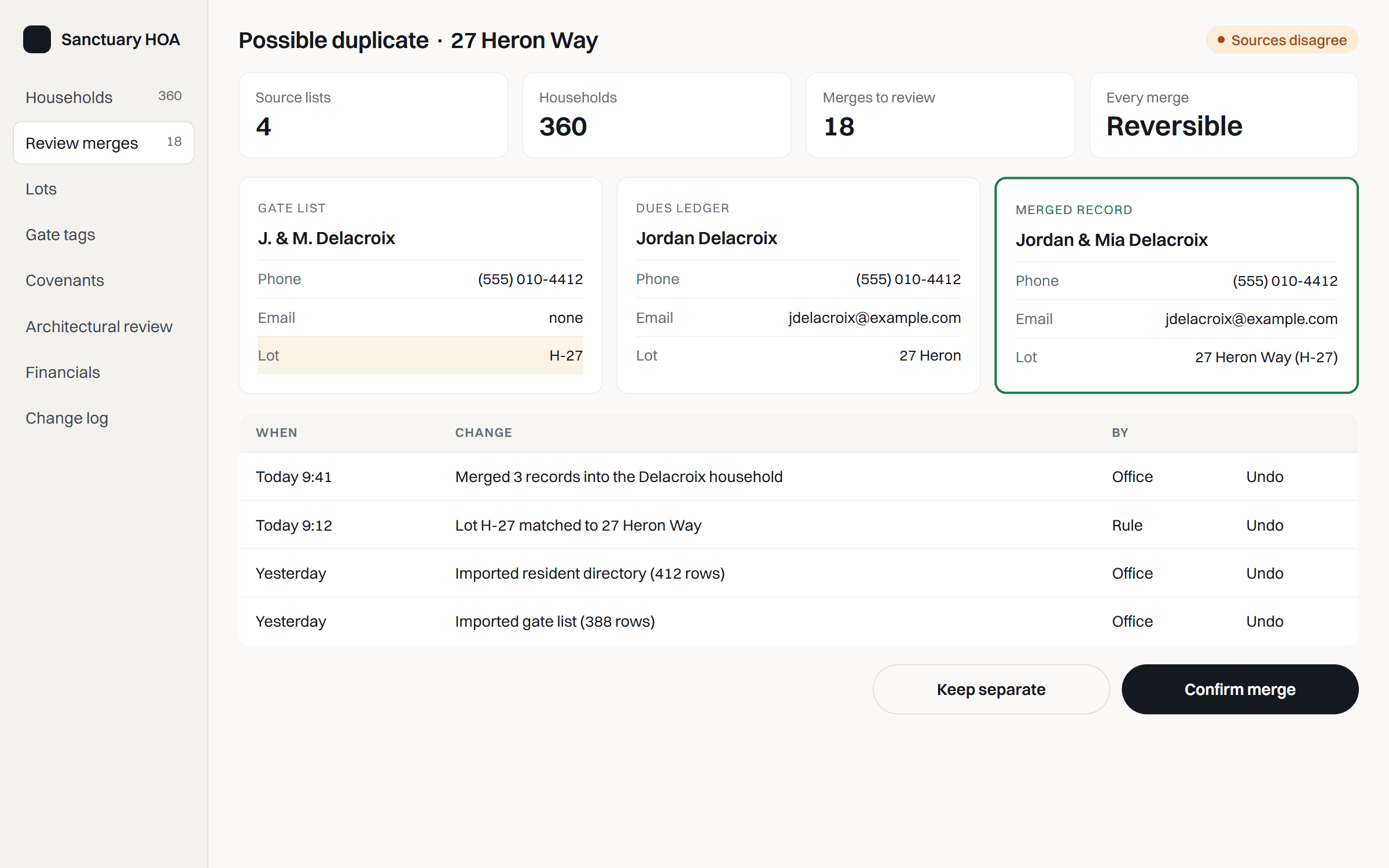Click the WHEN column header
Screen dimensions: 1389x868
coord(277,433)
